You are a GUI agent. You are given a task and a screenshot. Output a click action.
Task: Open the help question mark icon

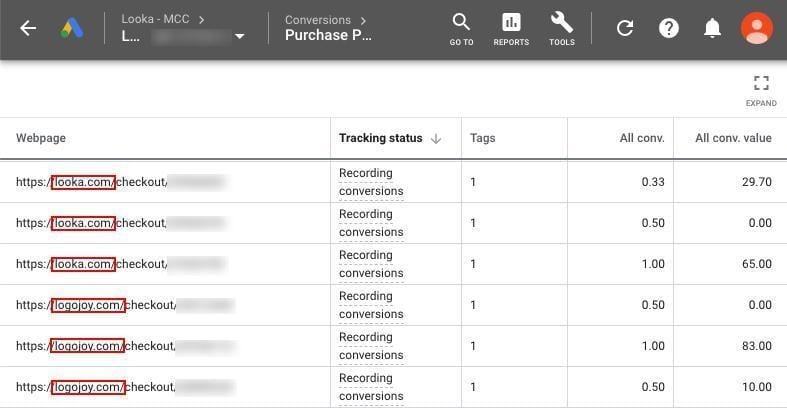point(669,28)
